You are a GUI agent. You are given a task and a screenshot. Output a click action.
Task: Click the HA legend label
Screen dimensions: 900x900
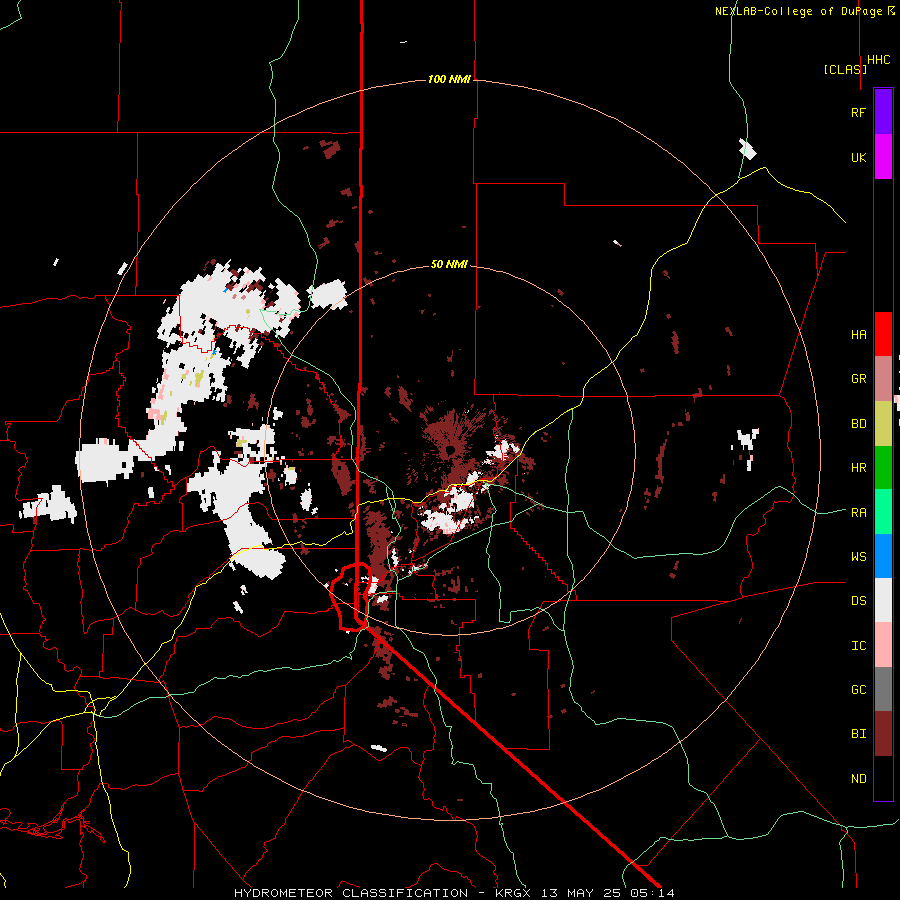click(x=858, y=335)
